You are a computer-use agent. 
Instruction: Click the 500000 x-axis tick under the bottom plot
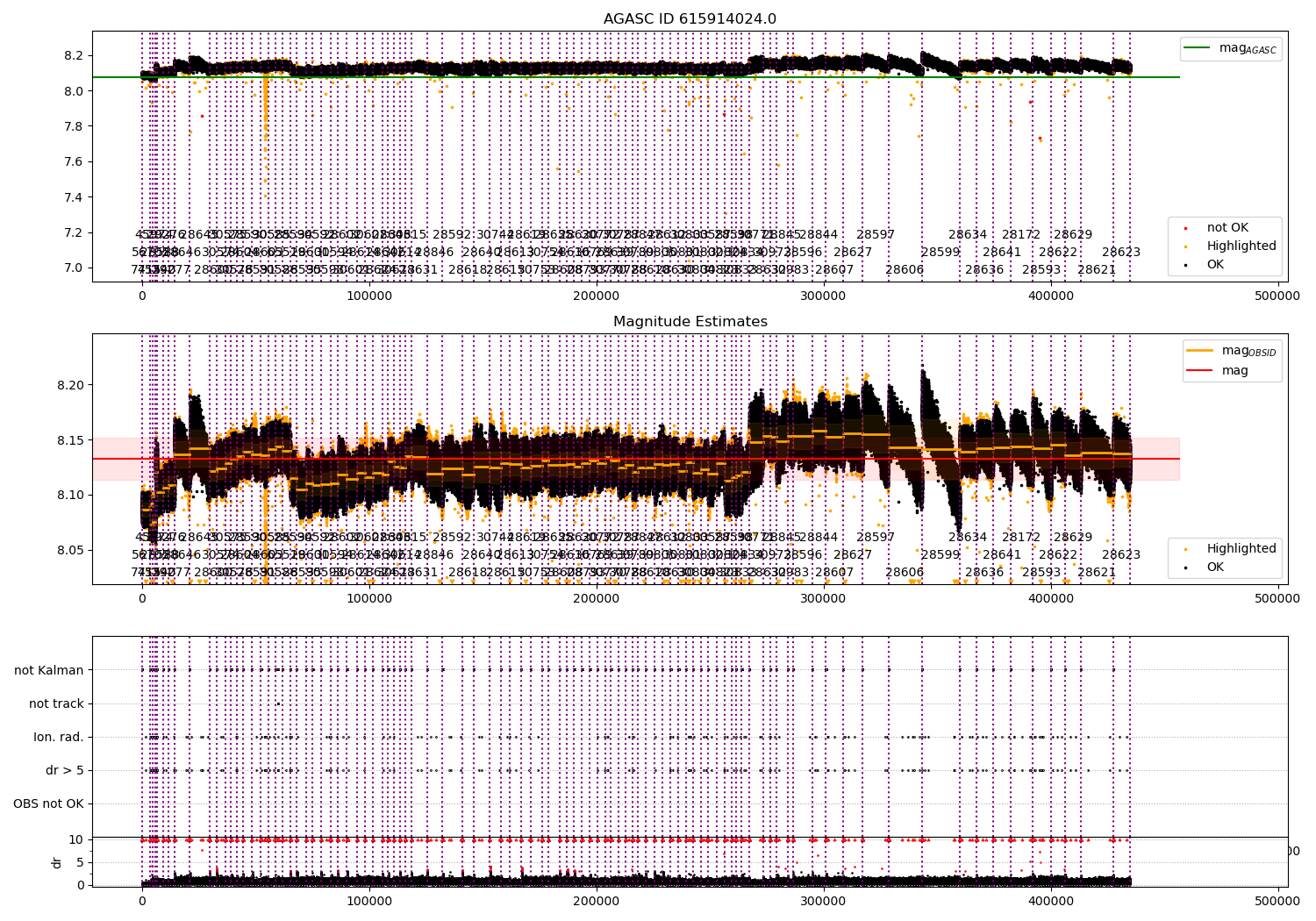(1277, 901)
